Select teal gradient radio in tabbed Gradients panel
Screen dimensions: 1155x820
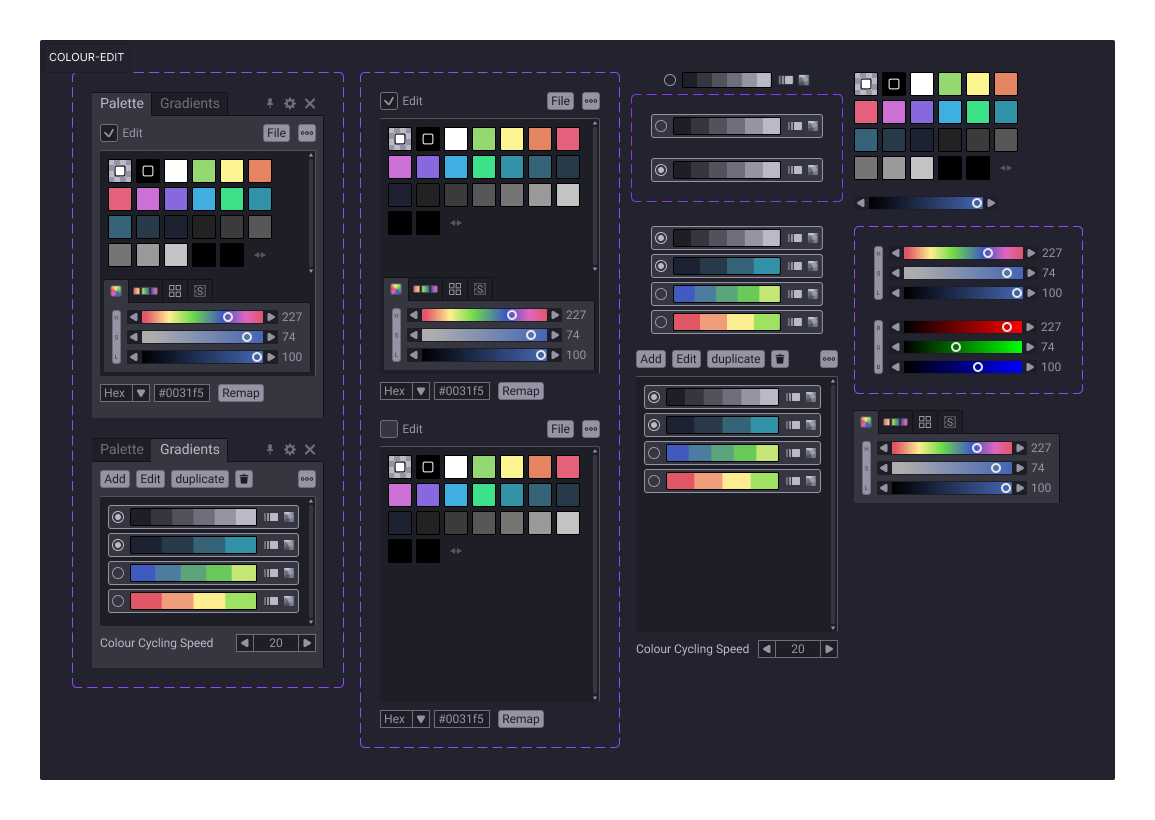(118, 545)
